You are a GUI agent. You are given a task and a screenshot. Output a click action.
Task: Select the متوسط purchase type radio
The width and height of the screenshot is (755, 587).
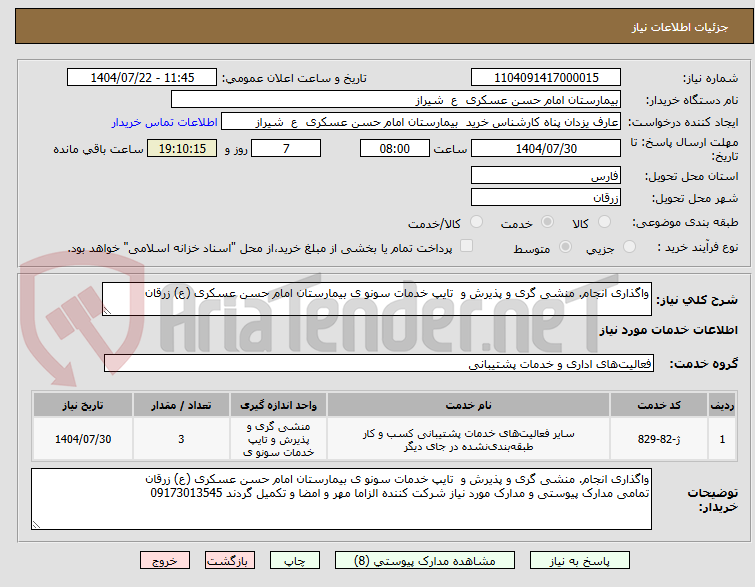tap(565, 247)
